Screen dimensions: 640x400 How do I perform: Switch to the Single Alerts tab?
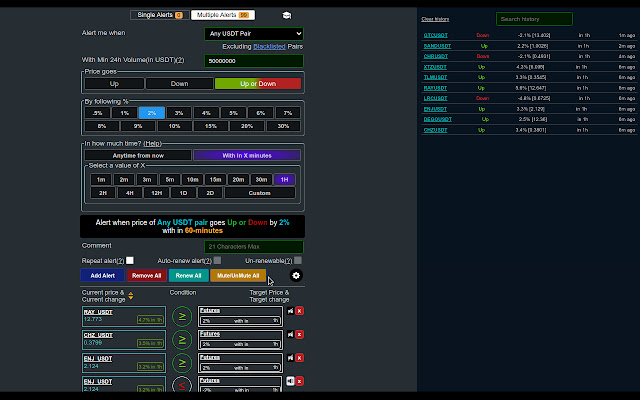tap(160, 15)
